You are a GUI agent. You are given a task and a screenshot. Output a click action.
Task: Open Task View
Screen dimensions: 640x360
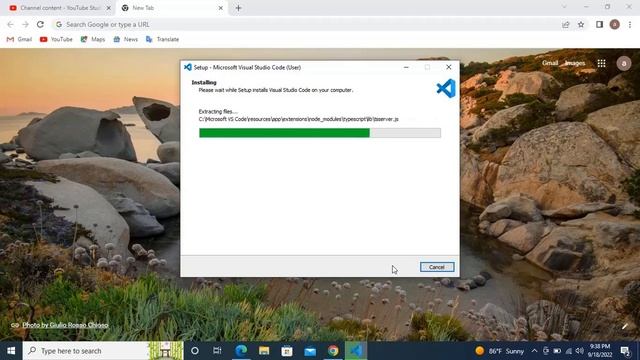click(217, 351)
